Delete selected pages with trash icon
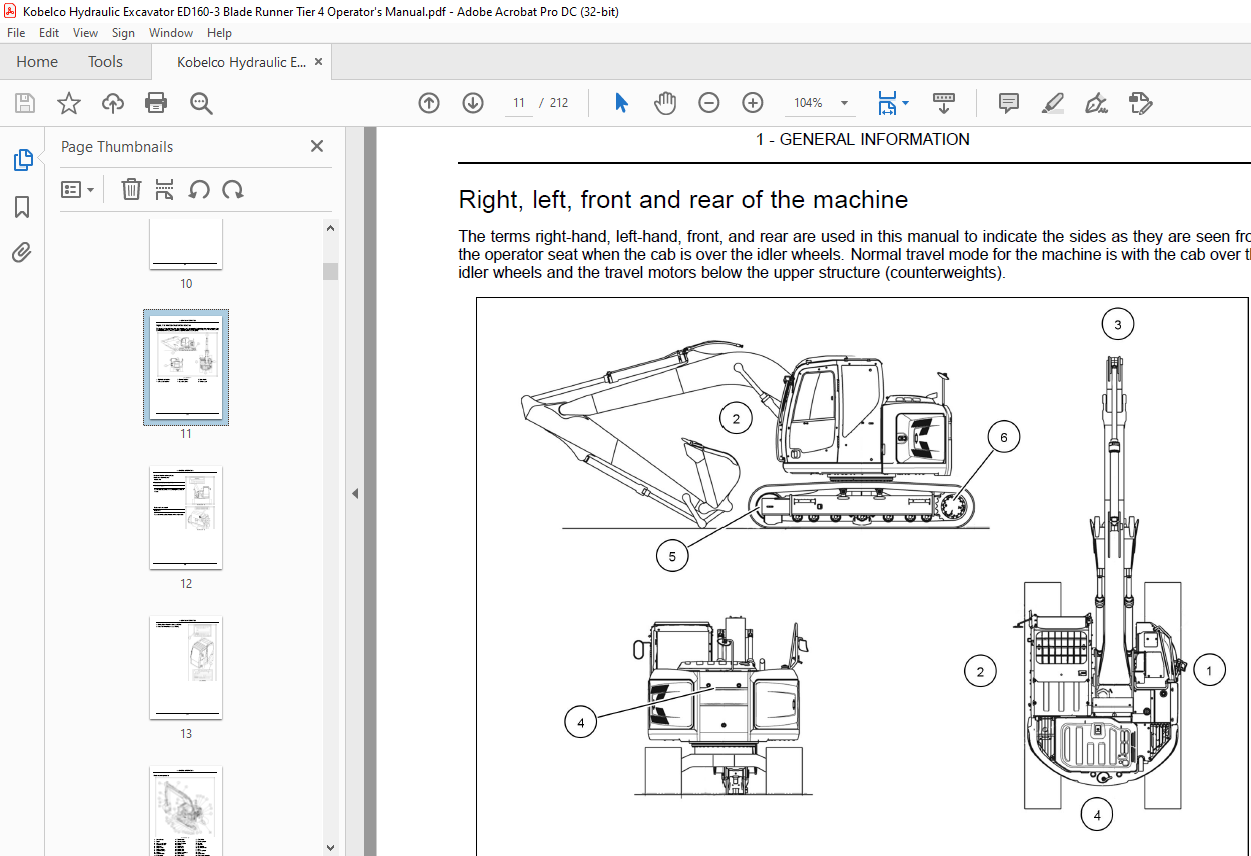This screenshot has width=1251, height=856. [x=131, y=189]
